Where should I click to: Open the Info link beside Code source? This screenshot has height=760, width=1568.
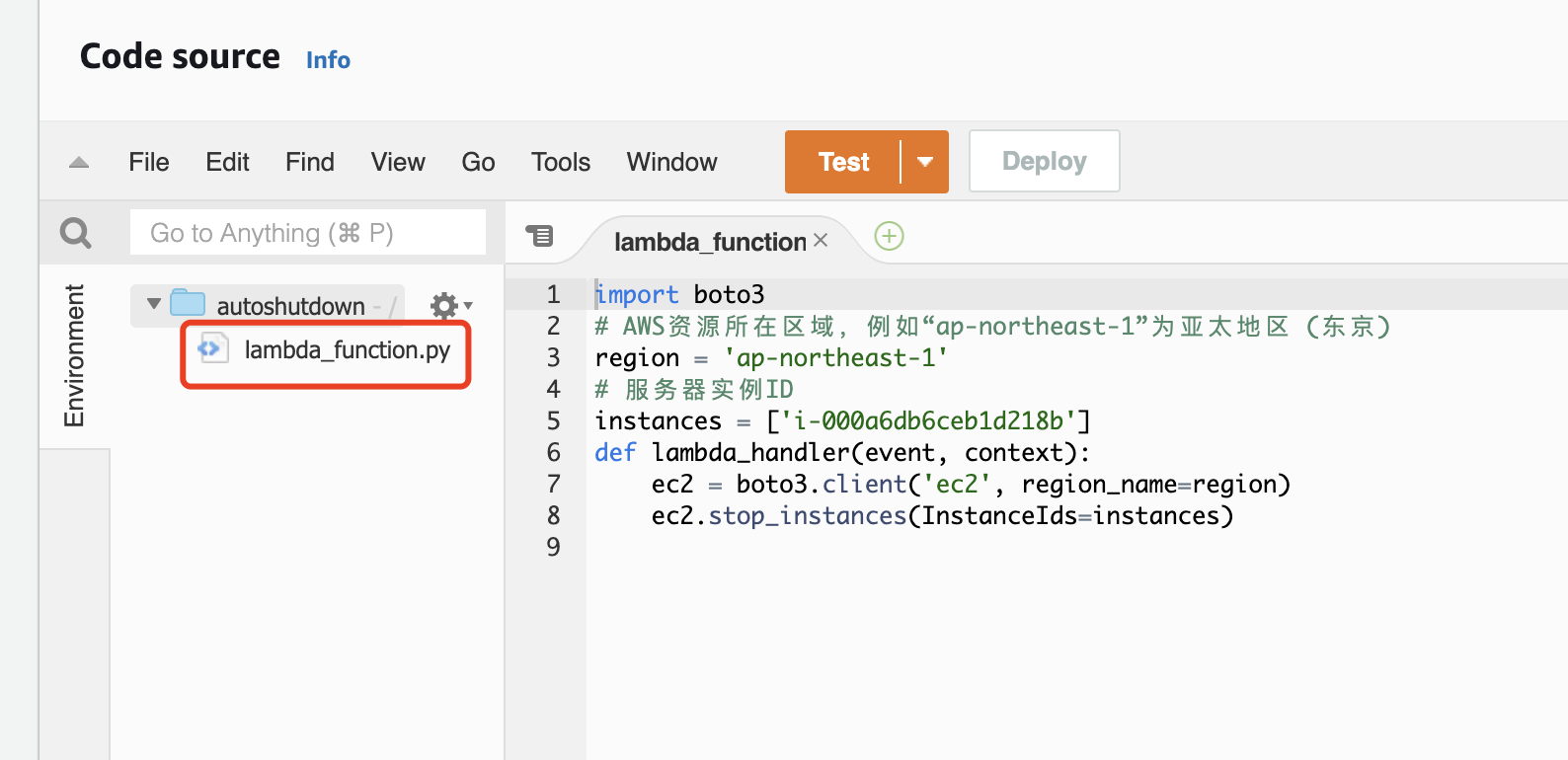(x=328, y=60)
